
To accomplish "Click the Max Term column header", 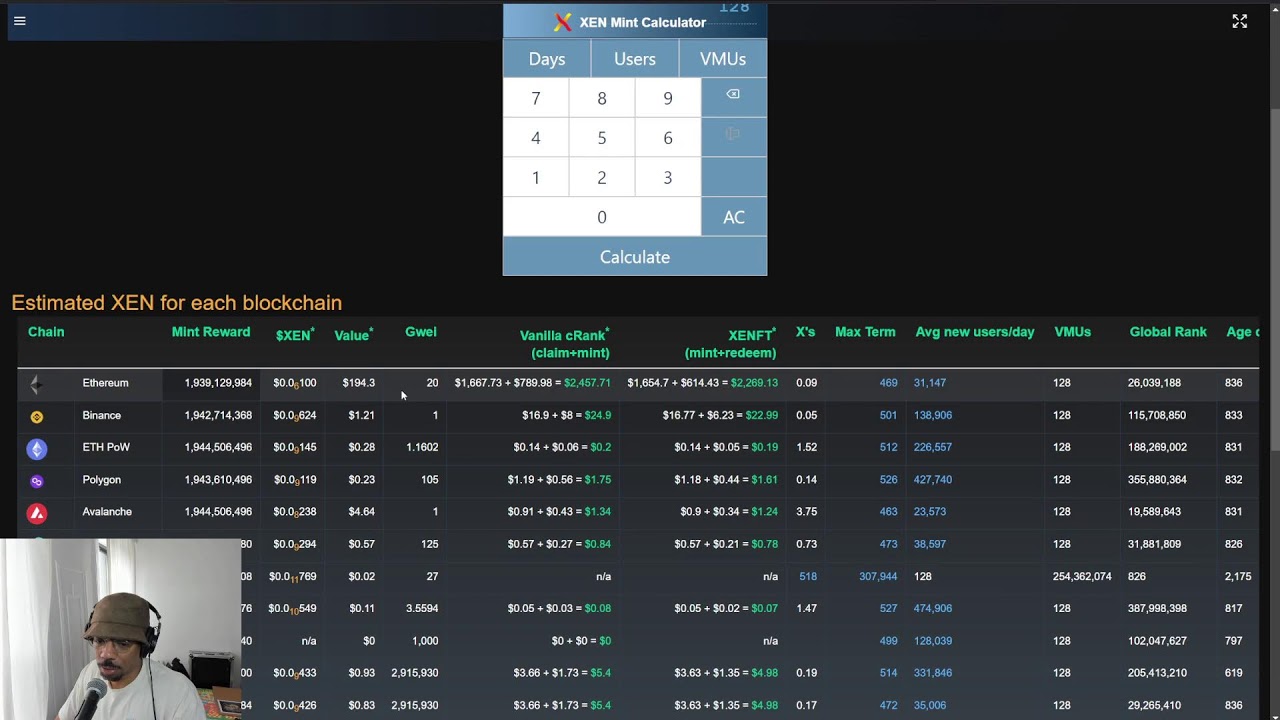I will pos(865,332).
